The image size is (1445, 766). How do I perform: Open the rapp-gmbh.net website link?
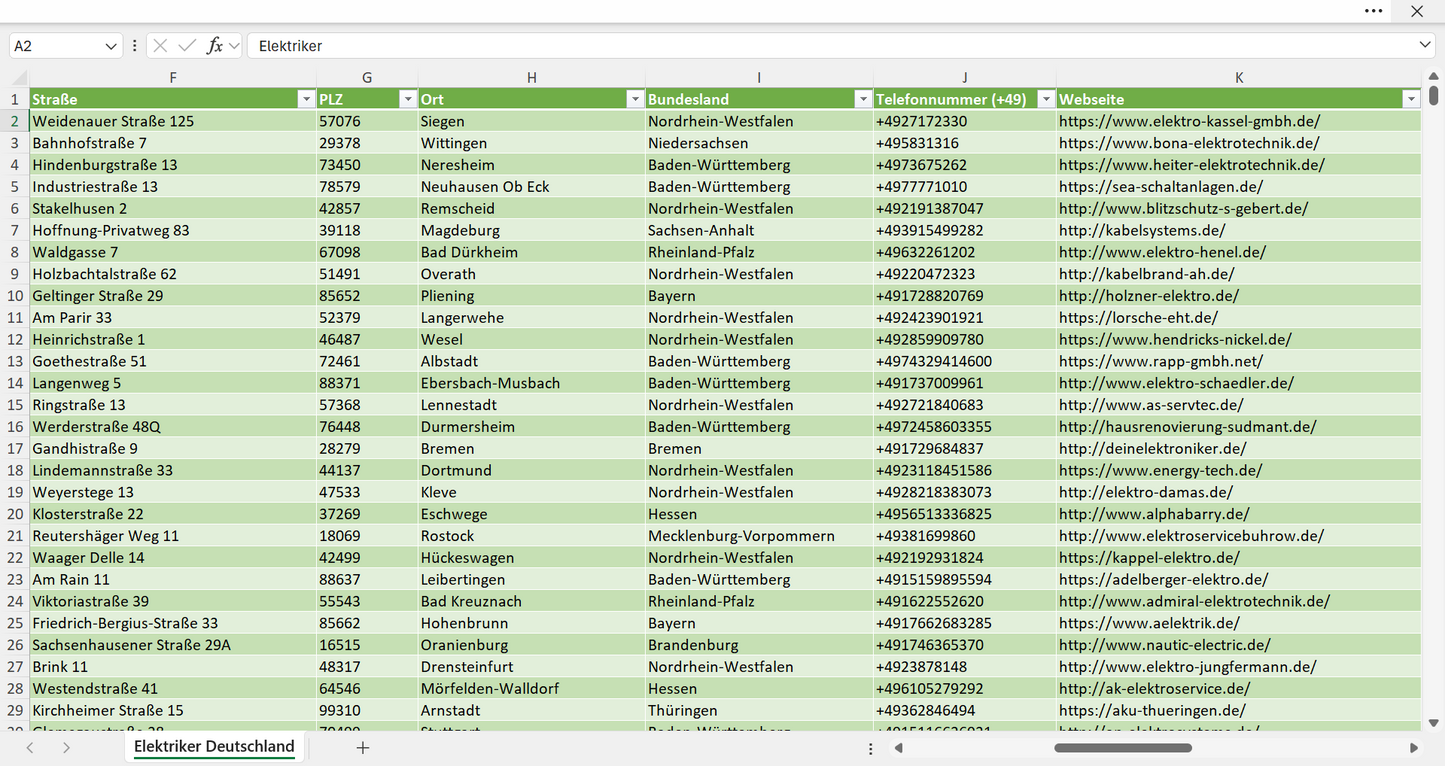pyautogui.click(x=1161, y=361)
